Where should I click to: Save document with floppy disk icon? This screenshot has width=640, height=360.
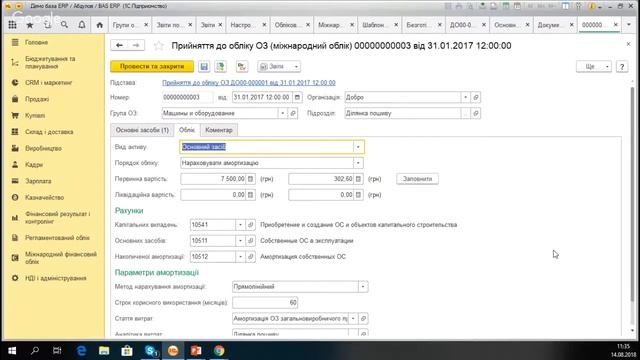click(204, 66)
